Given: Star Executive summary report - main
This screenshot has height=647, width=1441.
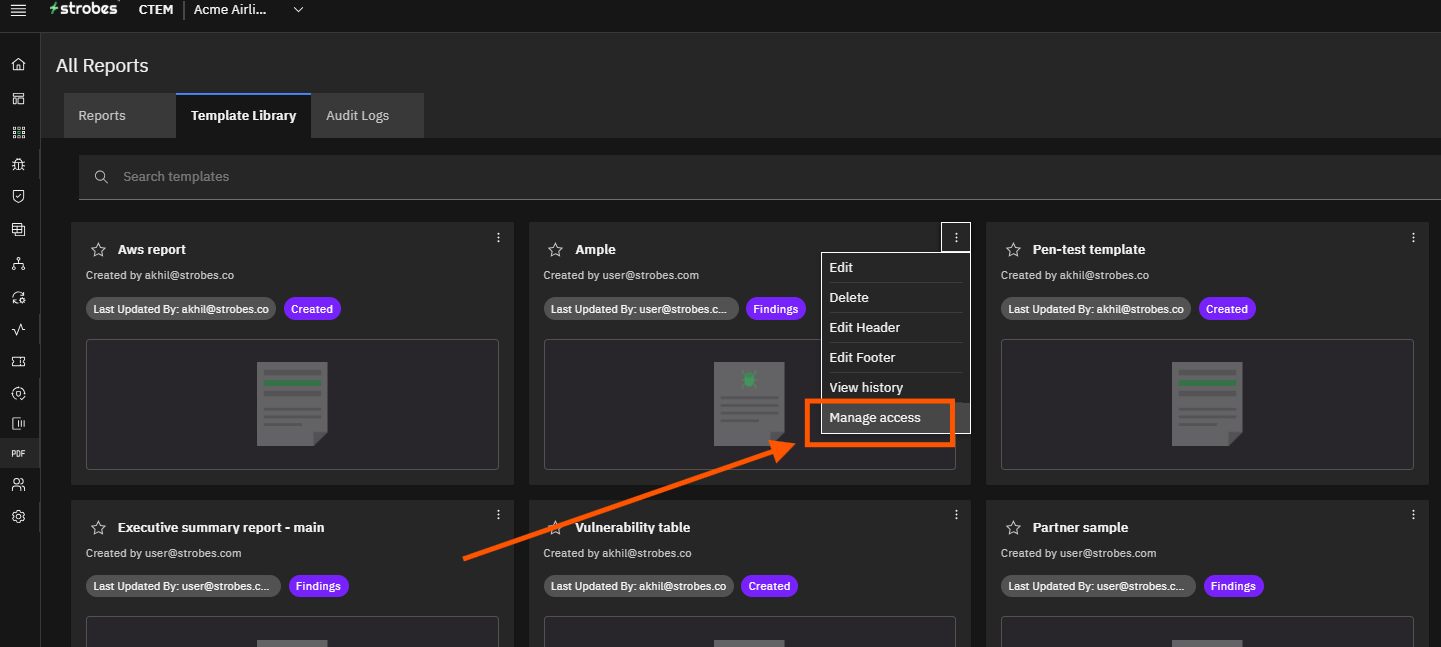Looking at the screenshot, I should coord(98,528).
